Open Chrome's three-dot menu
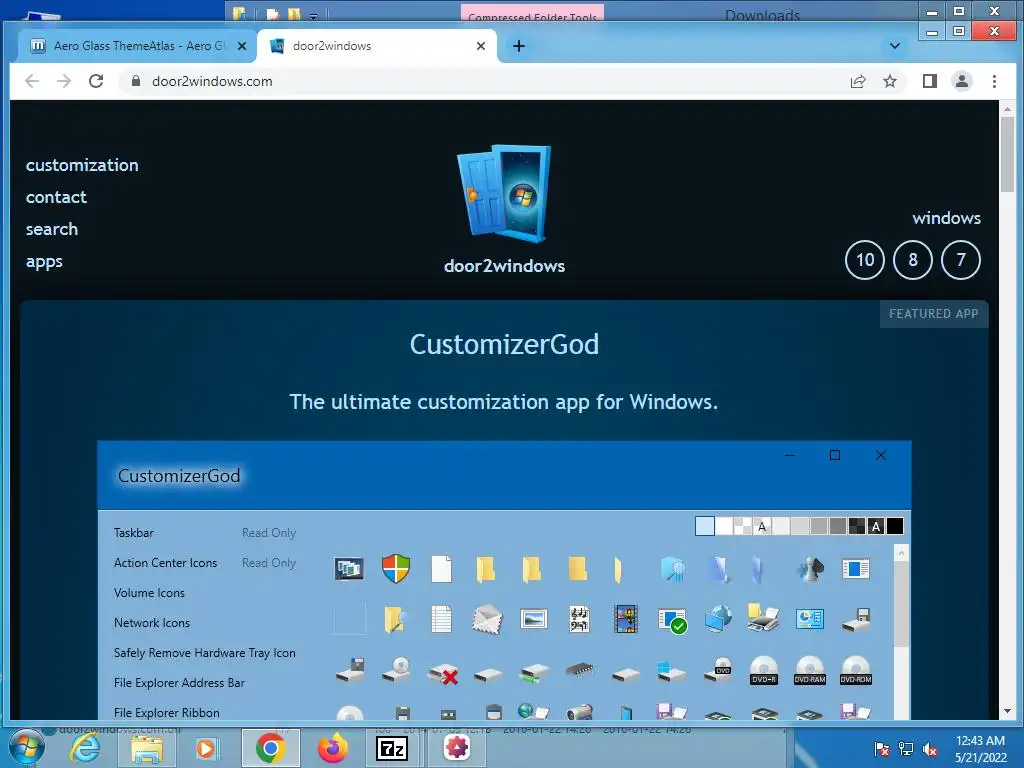The image size is (1024, 768). [x=994, y=81]
